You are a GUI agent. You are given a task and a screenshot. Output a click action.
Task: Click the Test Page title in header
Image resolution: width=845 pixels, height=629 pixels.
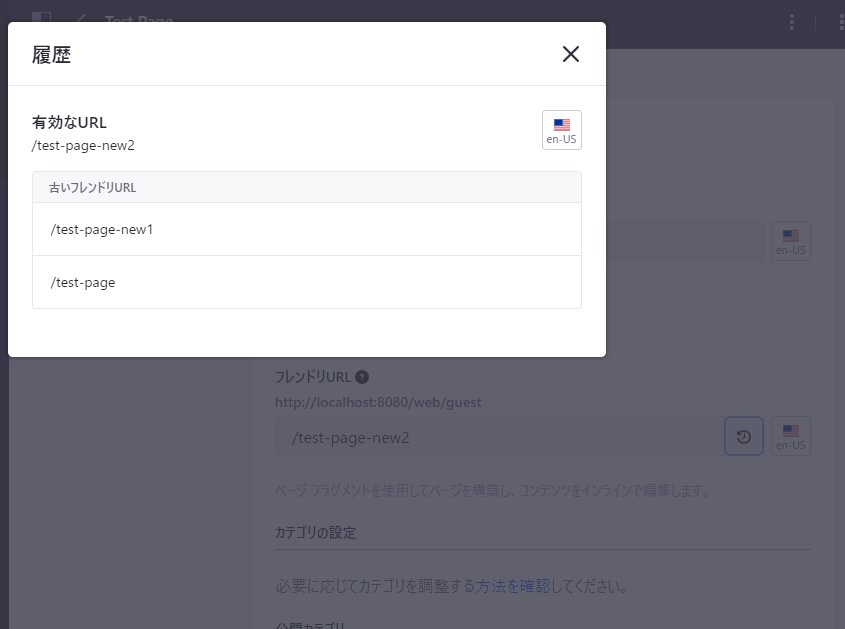click(x=139, y=20)
